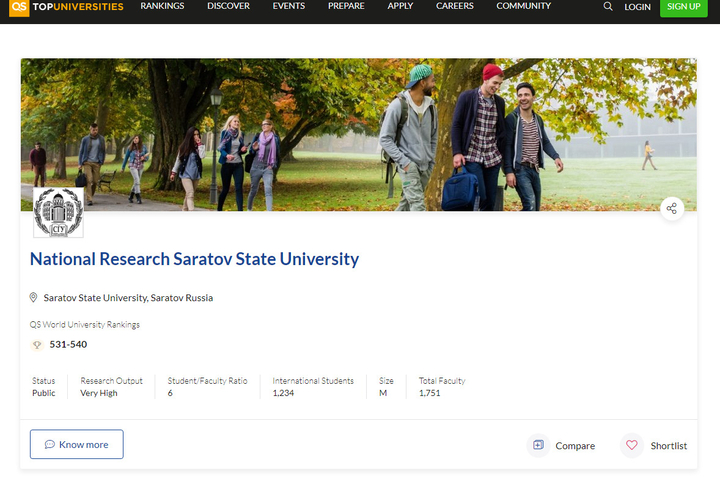Click the Research Output Very High value
Screen dimensions: 720x480
click(99, 393)
